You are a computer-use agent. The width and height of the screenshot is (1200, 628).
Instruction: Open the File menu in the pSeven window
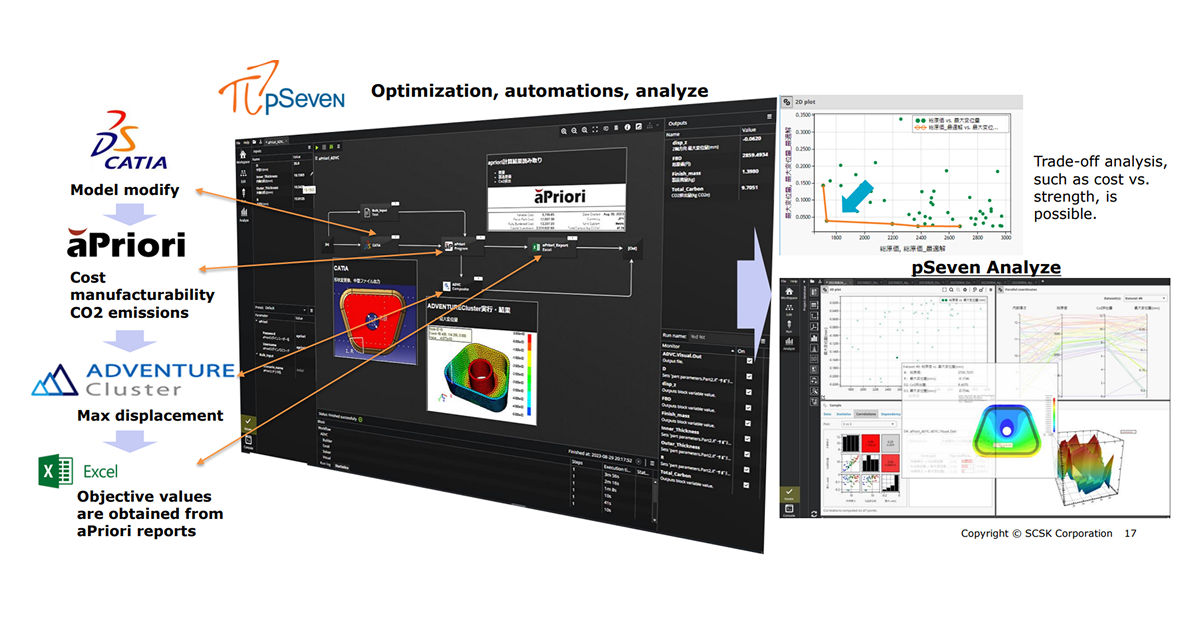pos(237,142)
